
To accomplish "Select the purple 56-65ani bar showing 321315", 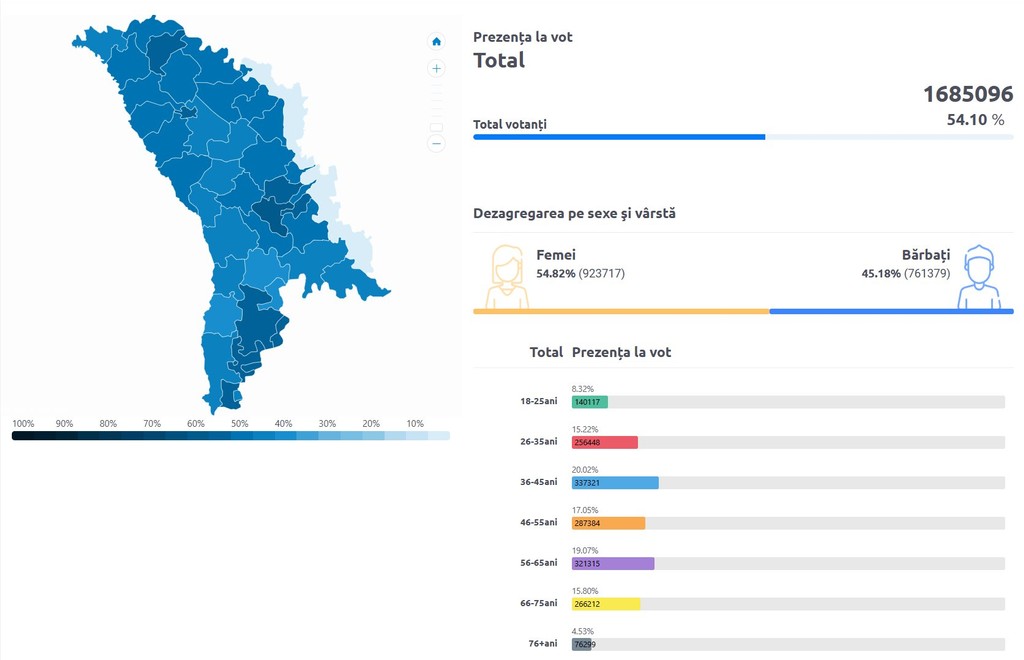I will pos(613,564).
